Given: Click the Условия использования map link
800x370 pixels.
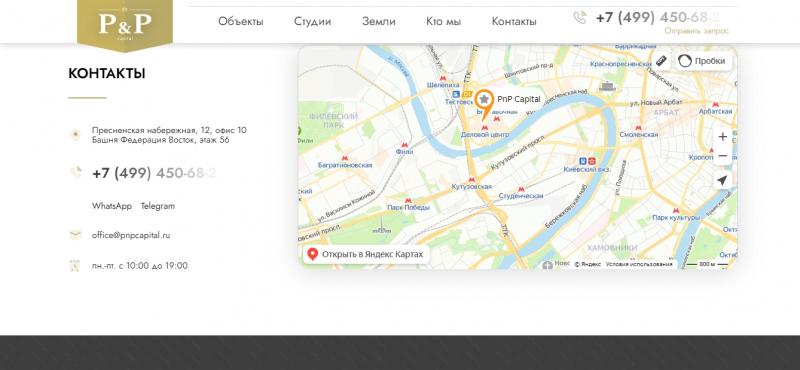Looking at the screenshot, I should pyautogui.click(x=639, y=264).
